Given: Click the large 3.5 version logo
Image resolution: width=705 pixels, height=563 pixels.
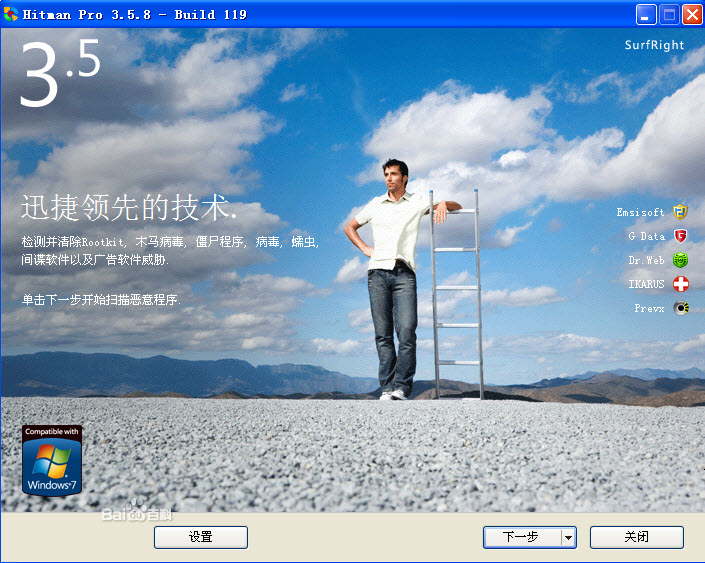Looking at the screenshot, I should (x=60, y=73).
